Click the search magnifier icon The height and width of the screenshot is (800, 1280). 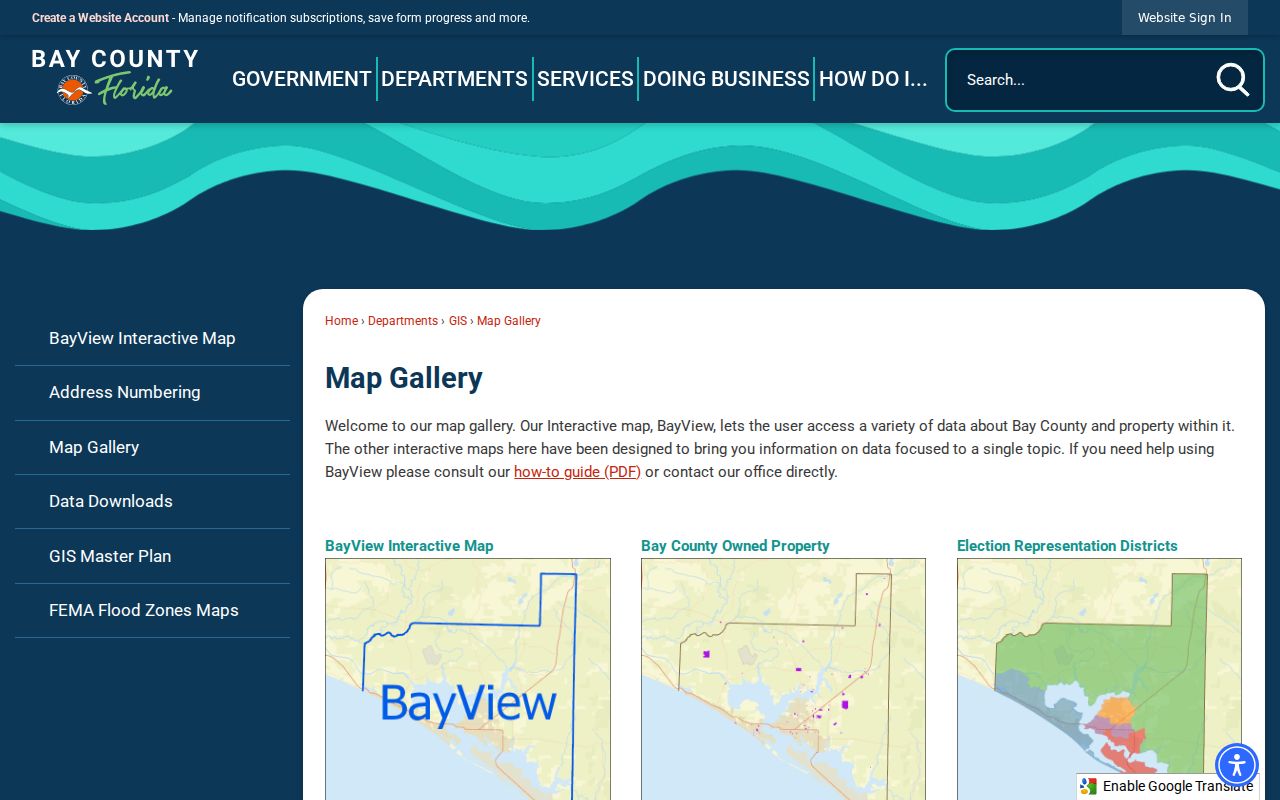(1232, 80)
